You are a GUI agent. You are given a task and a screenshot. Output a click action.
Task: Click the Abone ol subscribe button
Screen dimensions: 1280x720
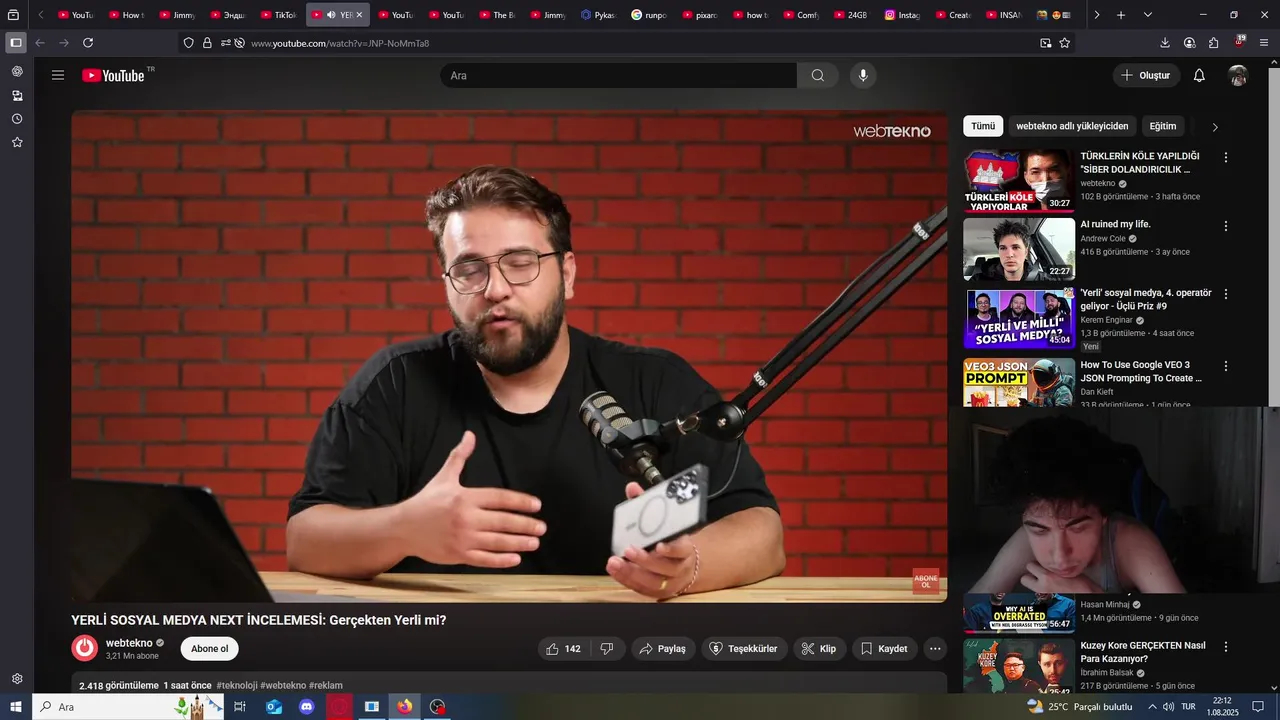point(210,649)
